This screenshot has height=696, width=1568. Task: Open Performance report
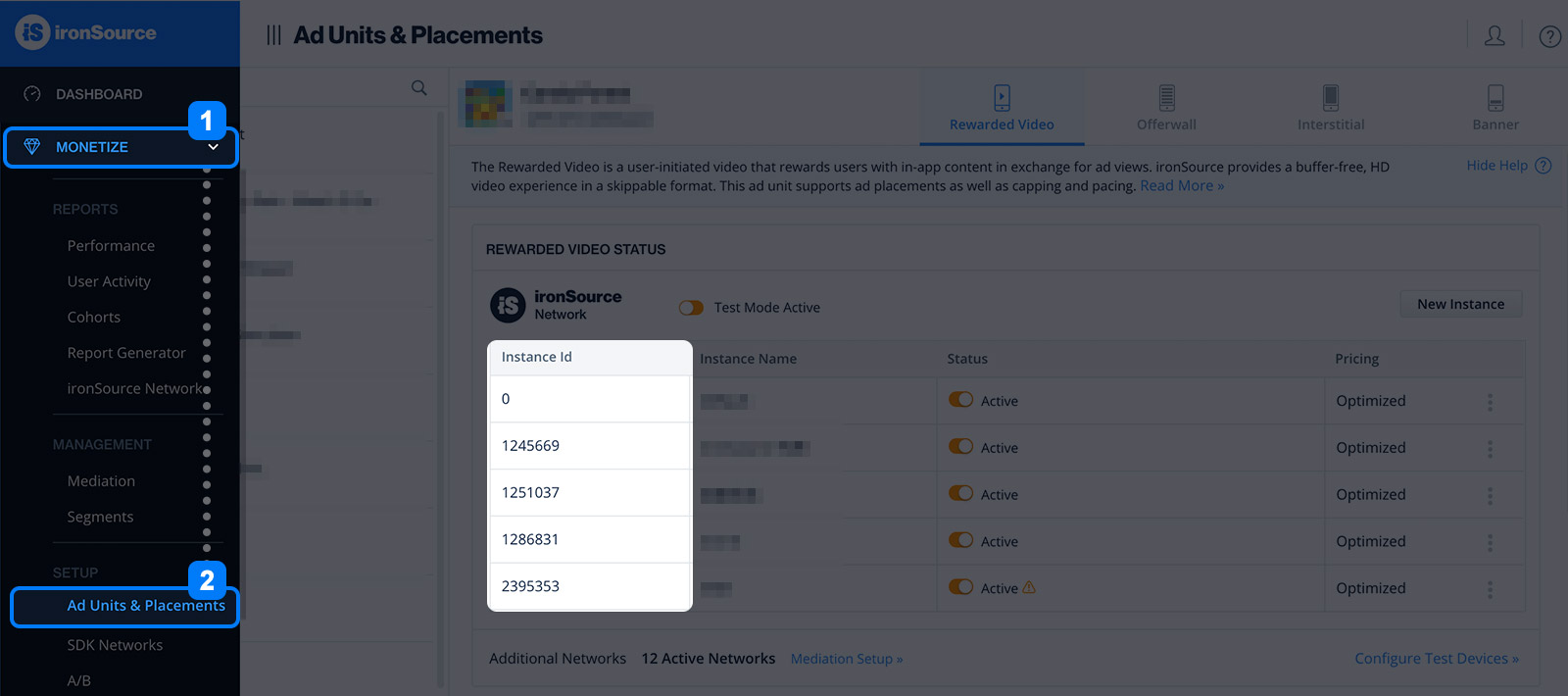point(111,246)
